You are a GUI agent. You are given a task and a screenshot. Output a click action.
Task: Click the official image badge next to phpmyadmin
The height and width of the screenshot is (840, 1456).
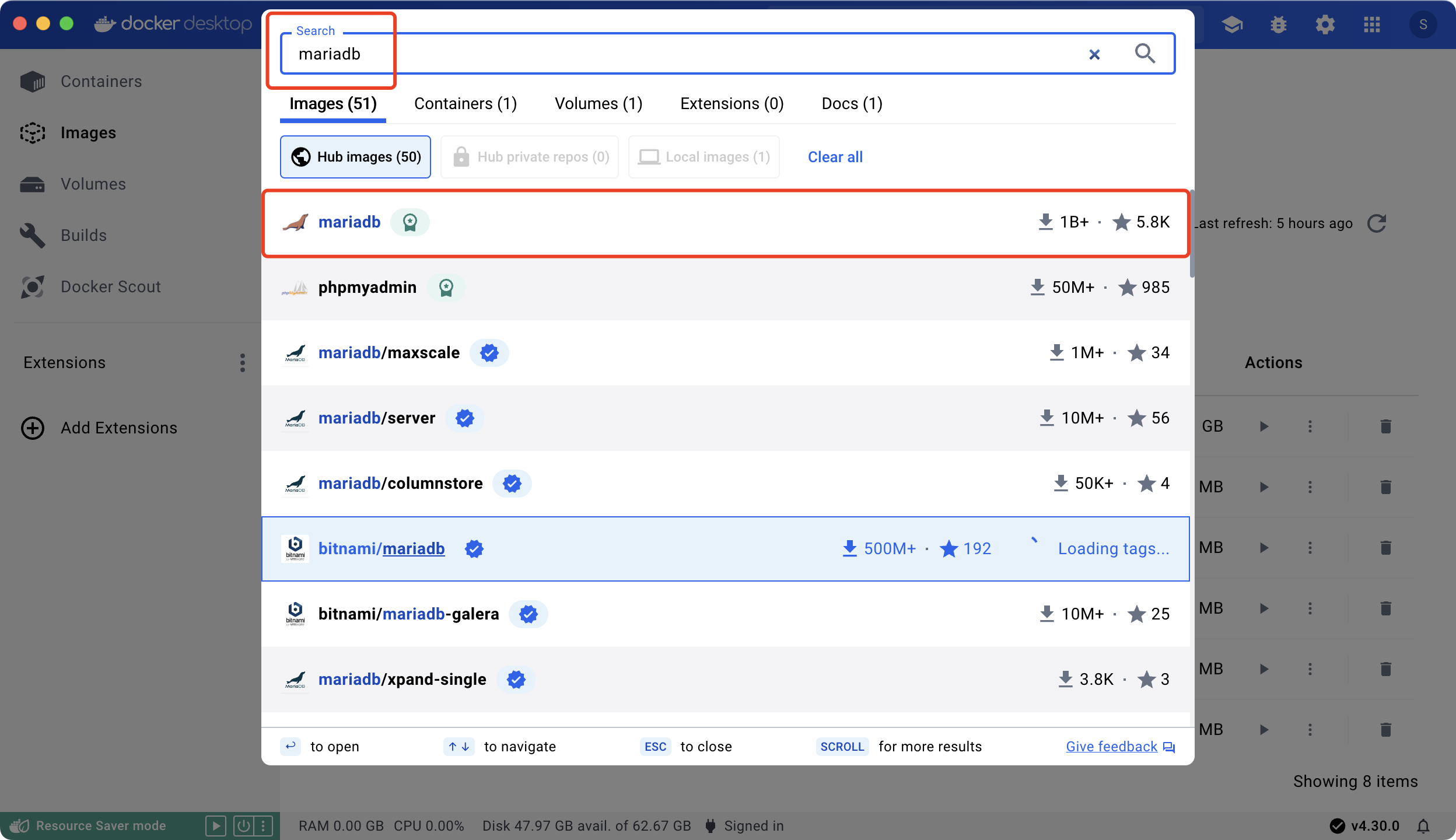coord(446,288)
